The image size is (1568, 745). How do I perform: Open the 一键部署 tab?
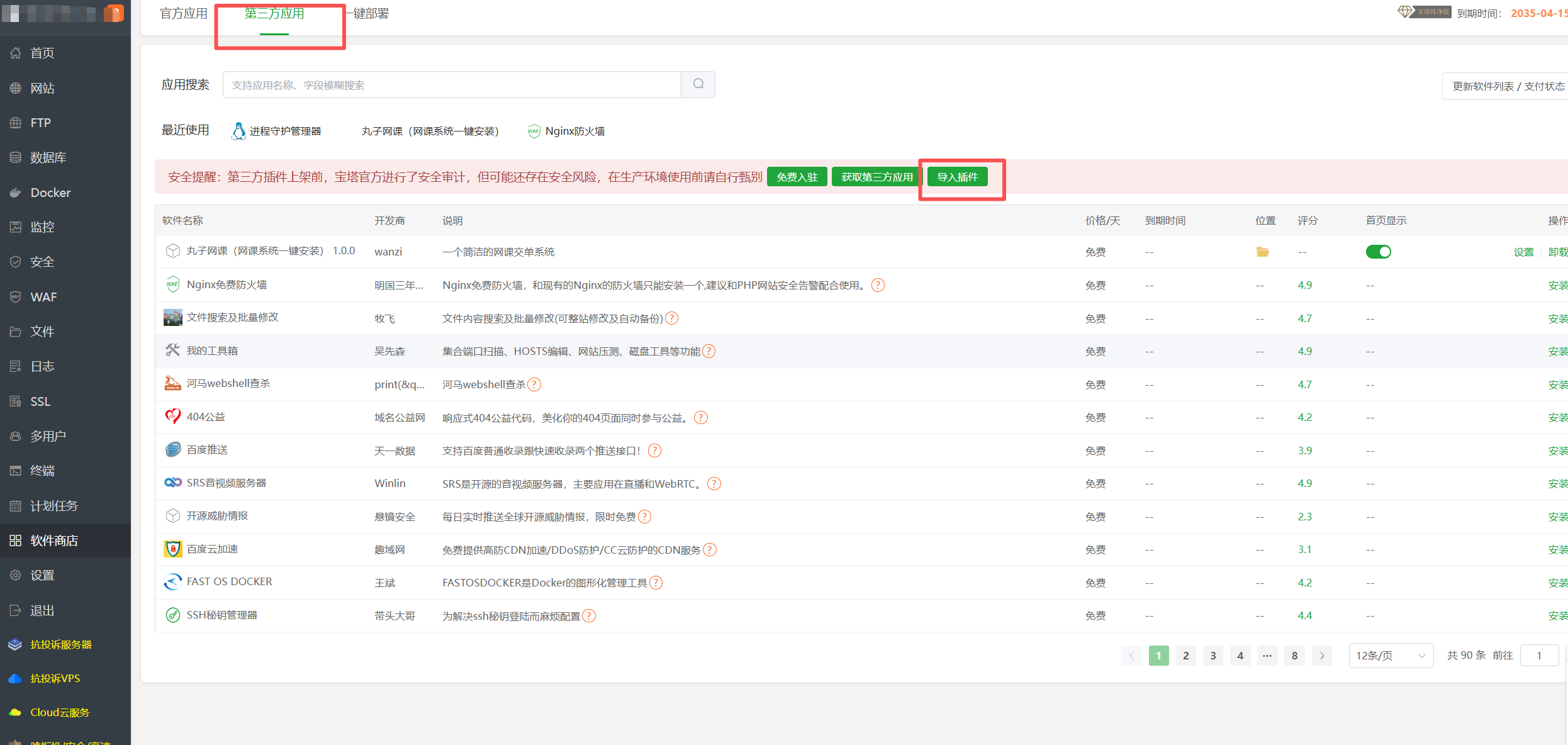pyautogui.click(x=367, y=14)
